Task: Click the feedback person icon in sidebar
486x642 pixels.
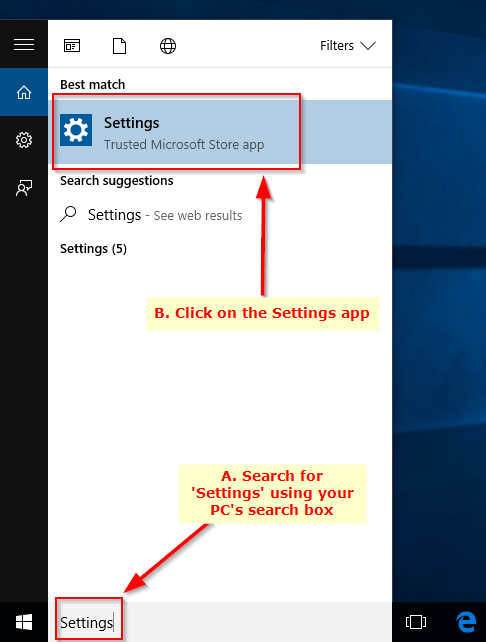Action: [24, 188]
